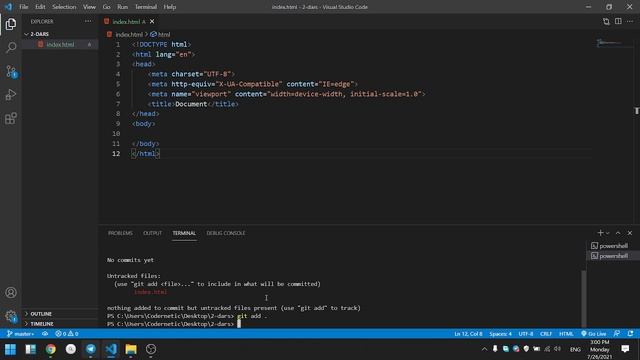Screen dimensions: 640x360
Task: Open File Explorer from the taskbar
Action: coord(131,349)
